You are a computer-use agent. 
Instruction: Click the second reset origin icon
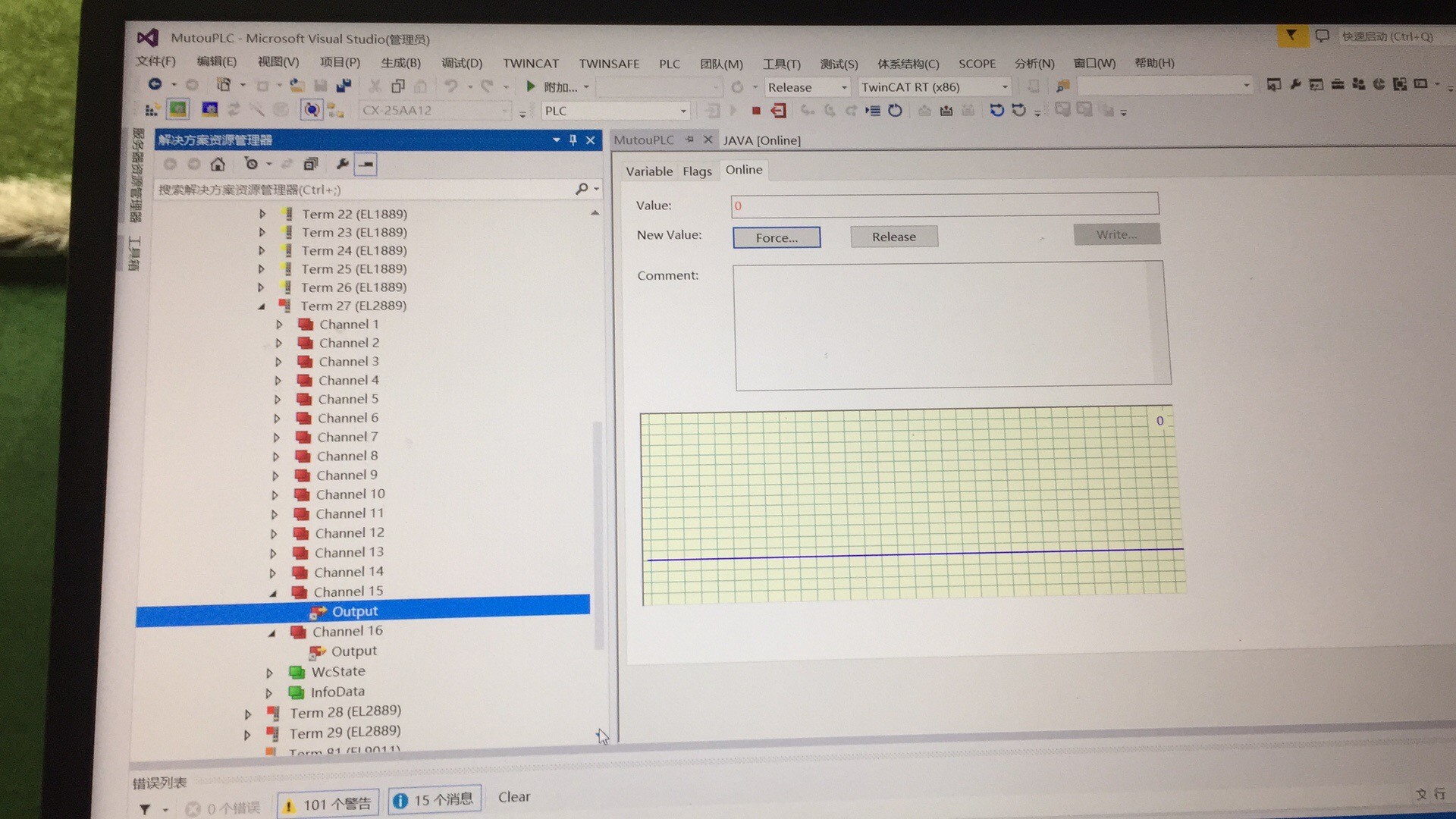[1019, 111]
